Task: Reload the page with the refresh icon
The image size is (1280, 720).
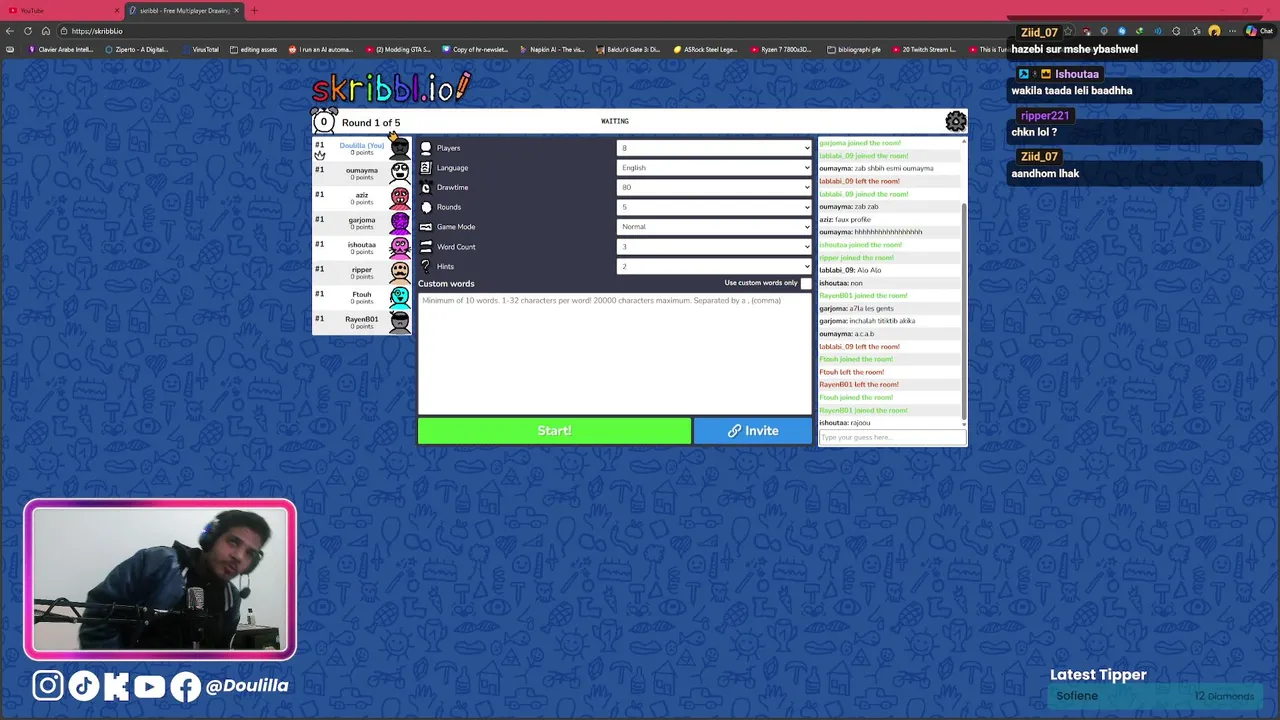Action: click(28, 31)
